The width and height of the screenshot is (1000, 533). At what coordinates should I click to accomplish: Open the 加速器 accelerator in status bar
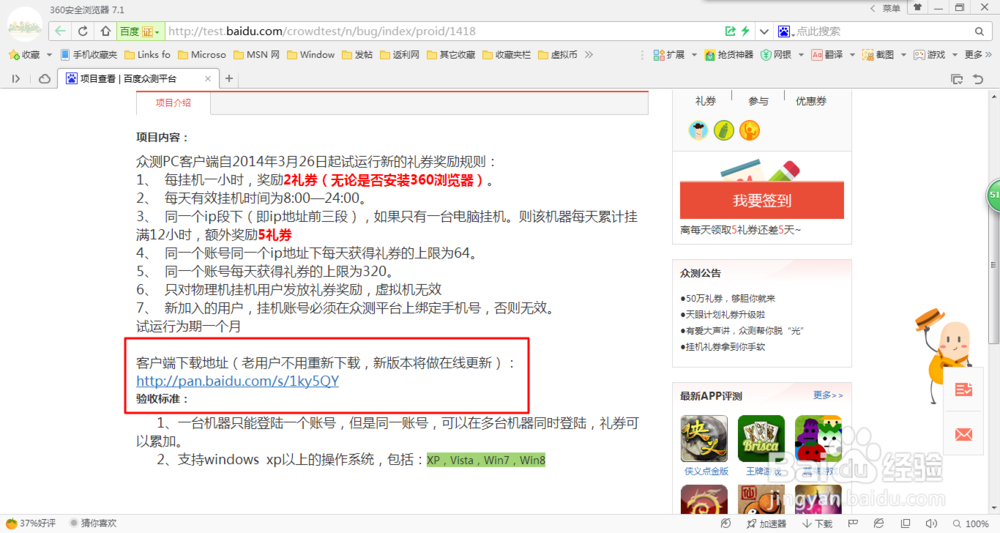pos(767,523)
